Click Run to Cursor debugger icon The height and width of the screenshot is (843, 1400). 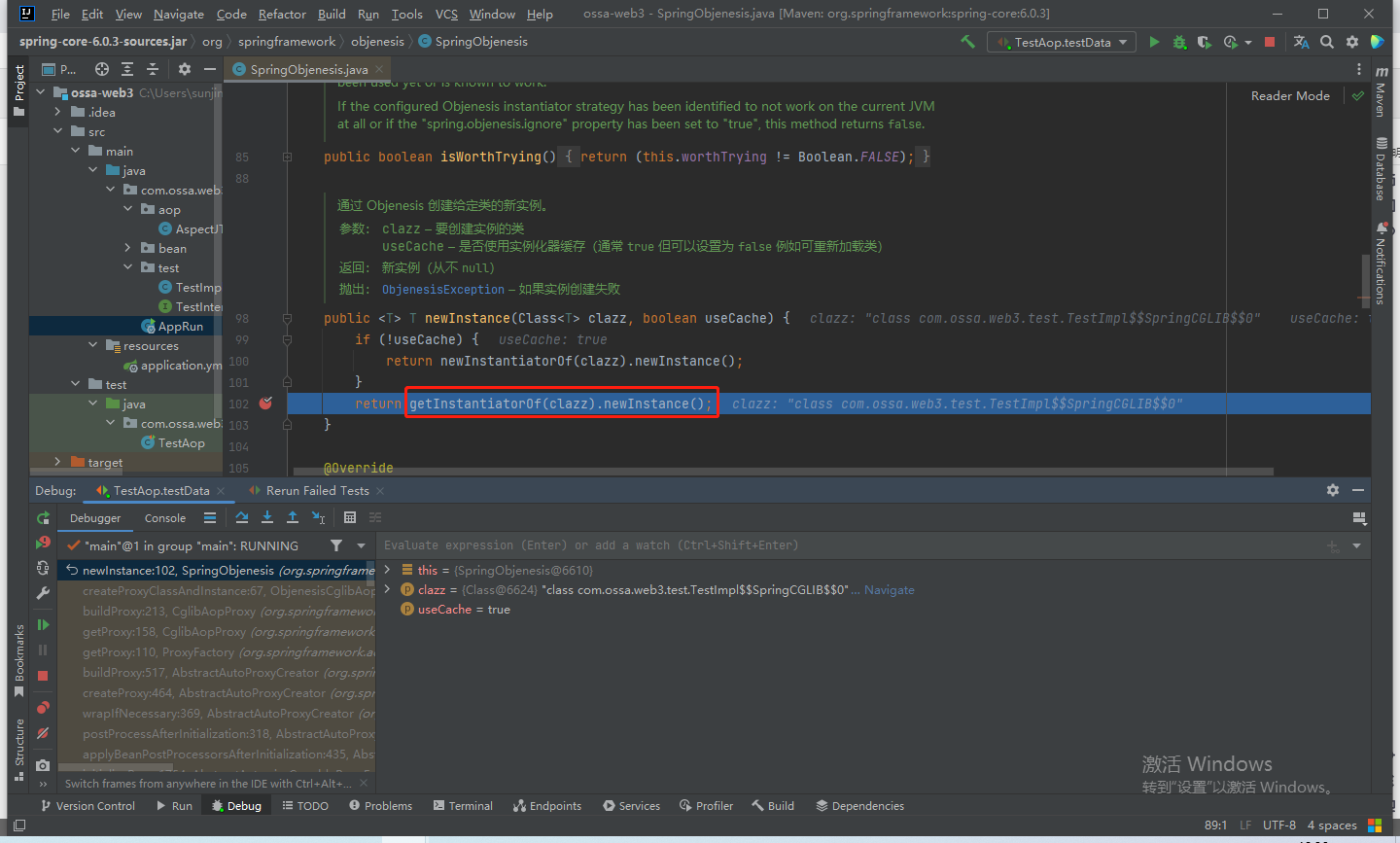click(x=318, y=517)
